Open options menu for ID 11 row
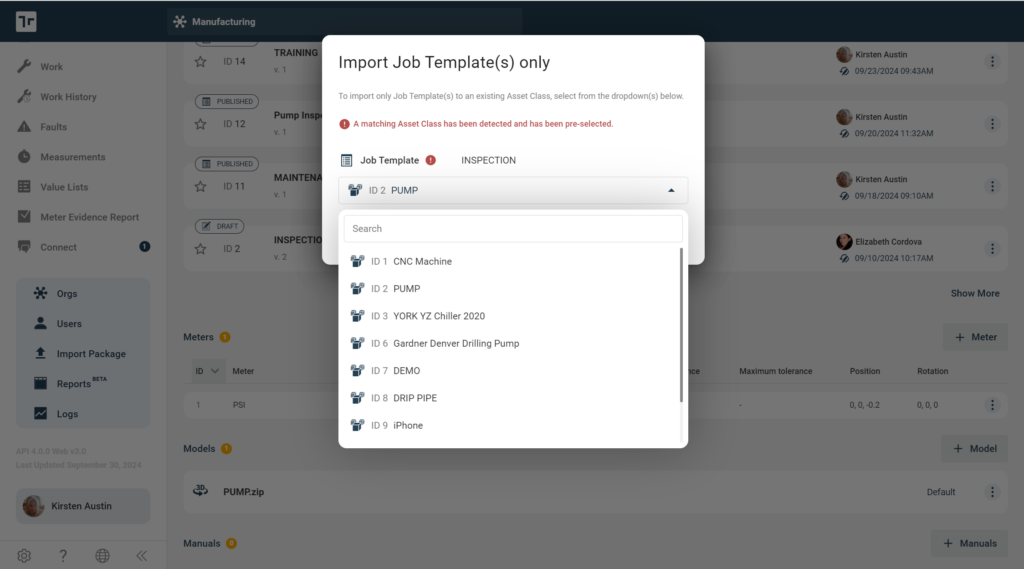This screenshot has width=1024, height=569. 992,186
